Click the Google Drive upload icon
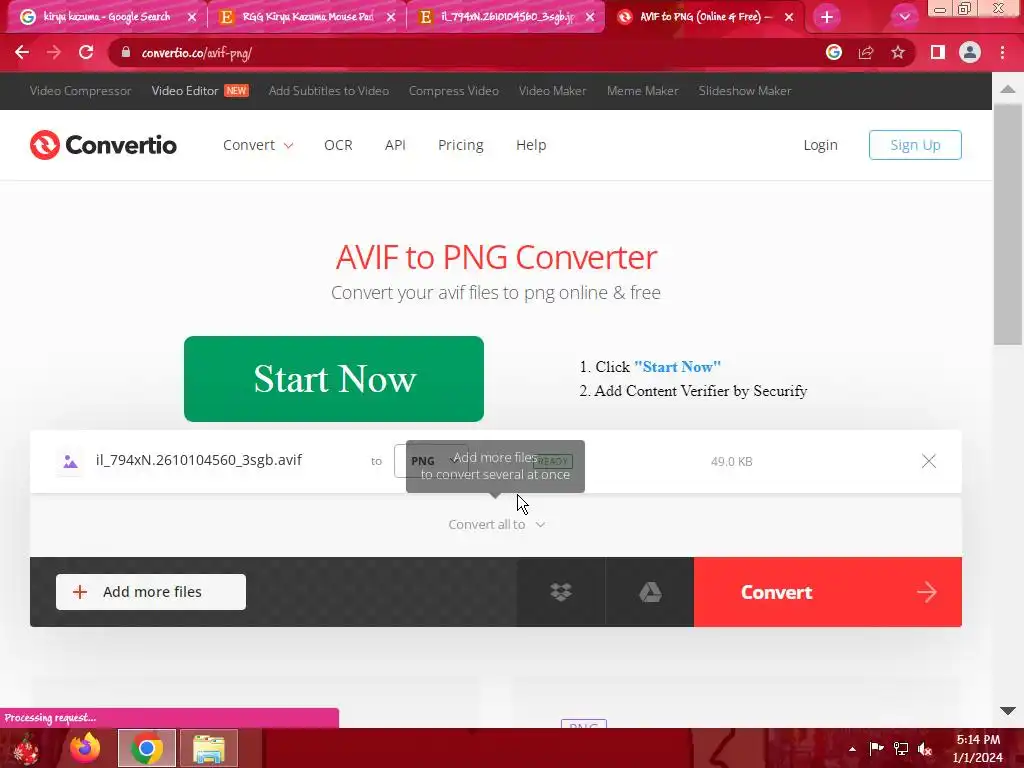 coord(650,592)
